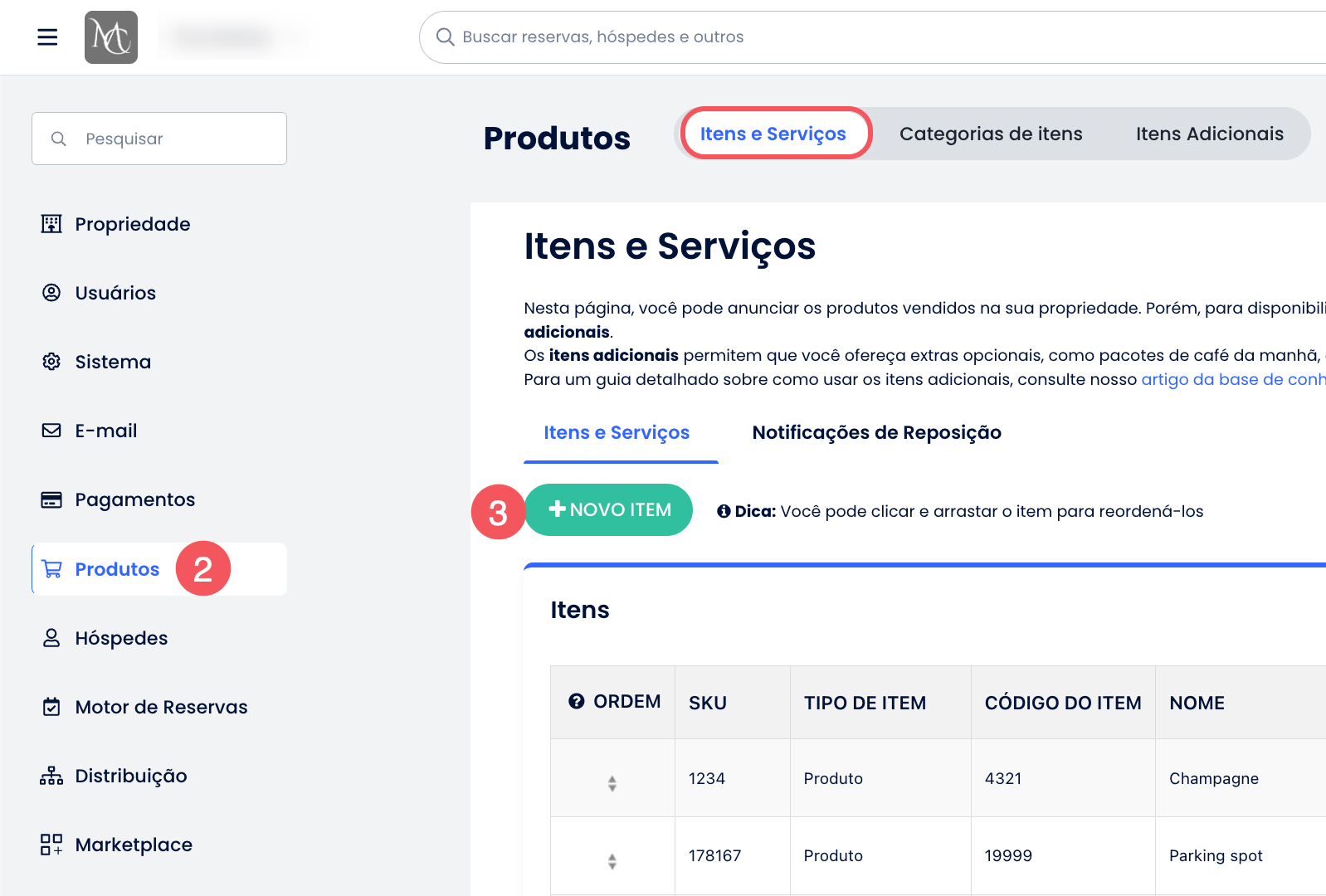
Task: Click the Champagne row reorder handle
Action: pos(612,783)
